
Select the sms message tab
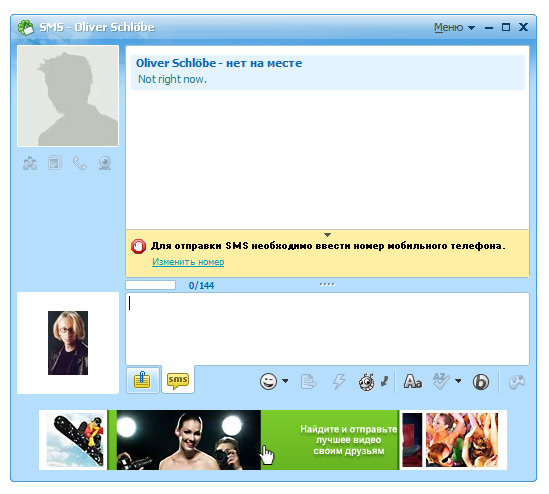[178, 380]
